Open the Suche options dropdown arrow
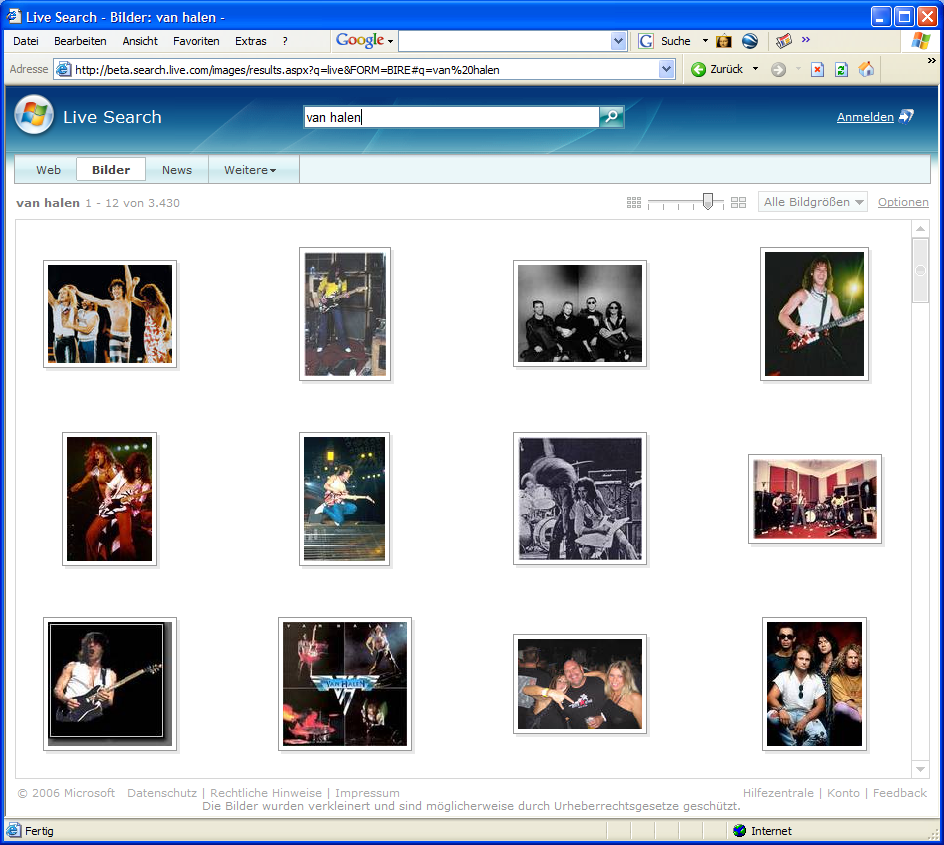This screenshot has height=845, width=944. coord(705,41)
